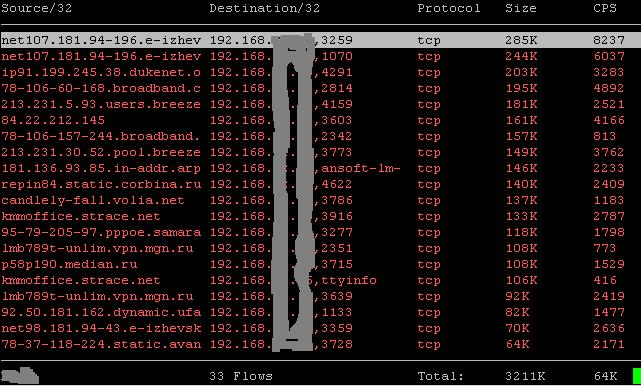Click the 285K size value
This screenshot has height=386, width=641.
coord(521,40)
